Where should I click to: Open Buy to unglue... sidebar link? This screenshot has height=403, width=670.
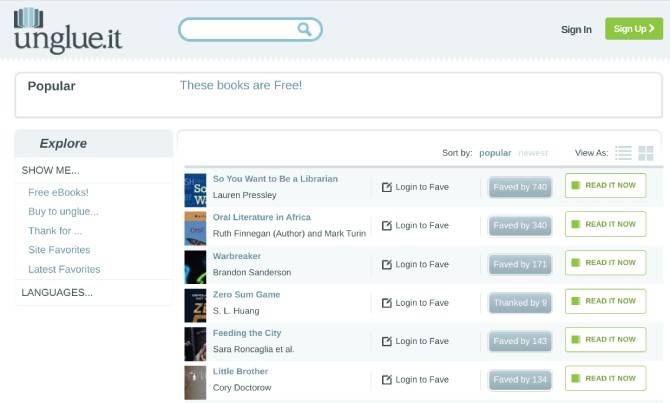coord(63,212)
